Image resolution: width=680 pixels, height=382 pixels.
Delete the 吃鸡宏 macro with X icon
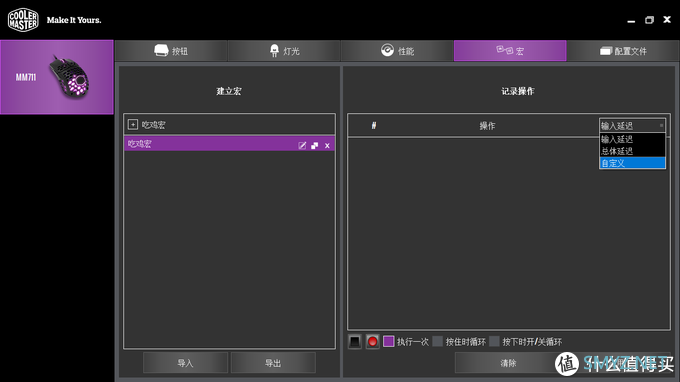point(327,146)
